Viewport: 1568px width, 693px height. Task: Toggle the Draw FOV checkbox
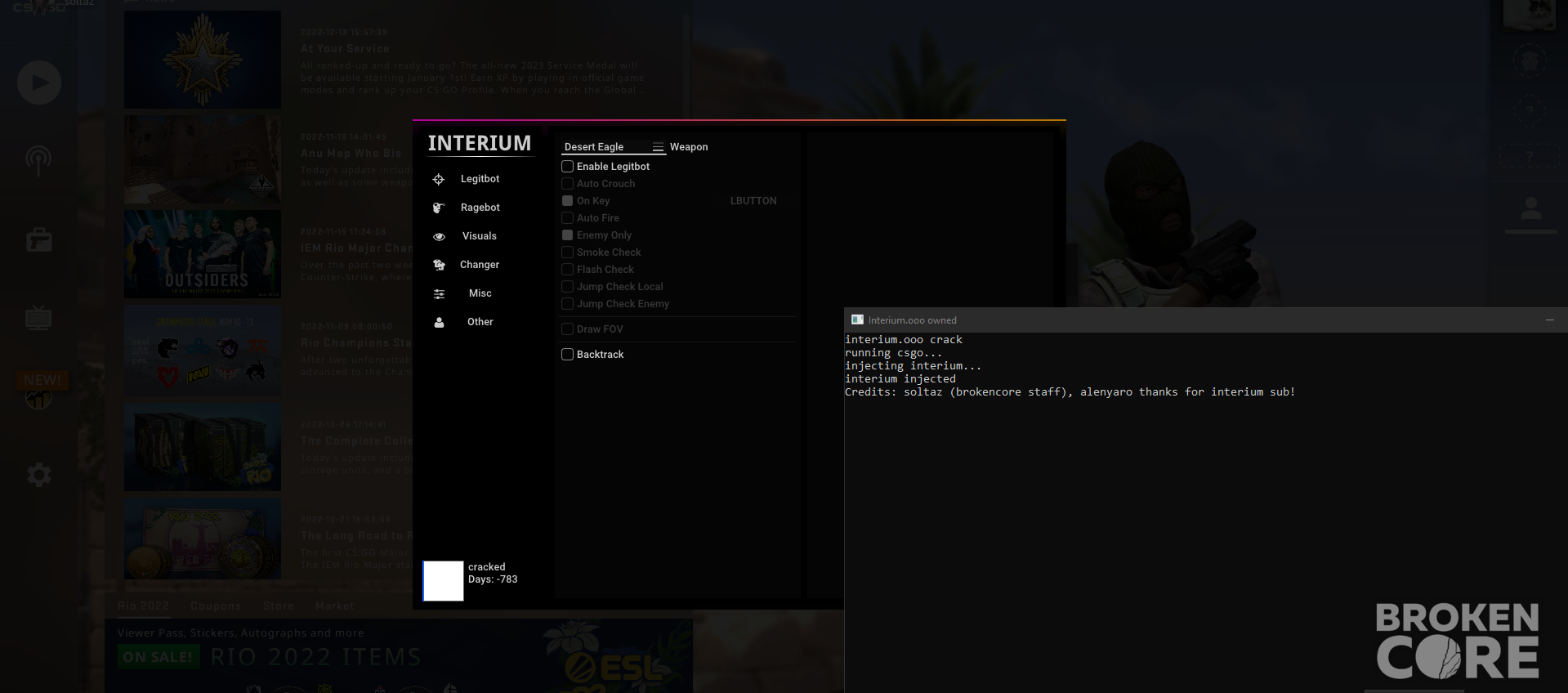coord(567,329)
